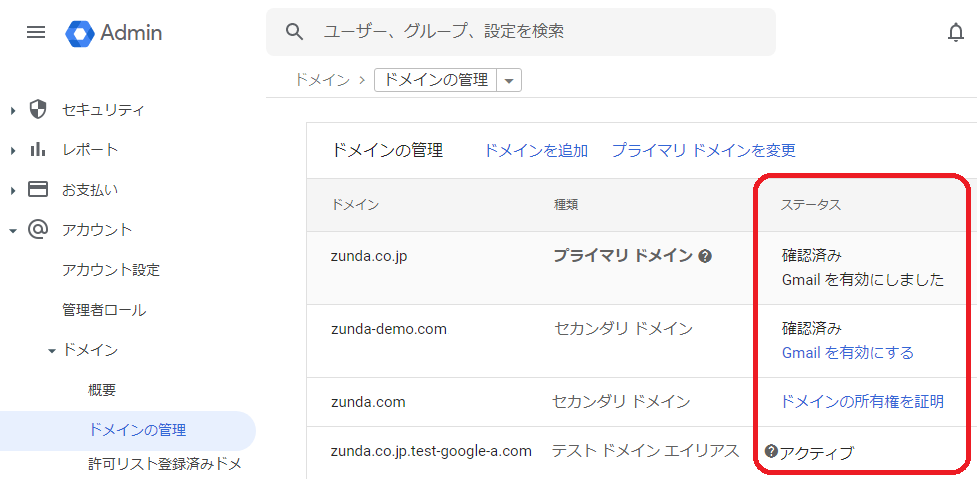Screen dimensions: 977x479
Task: Open アカウント設定 in the sidebar
Action: click(x=111, y=270)
